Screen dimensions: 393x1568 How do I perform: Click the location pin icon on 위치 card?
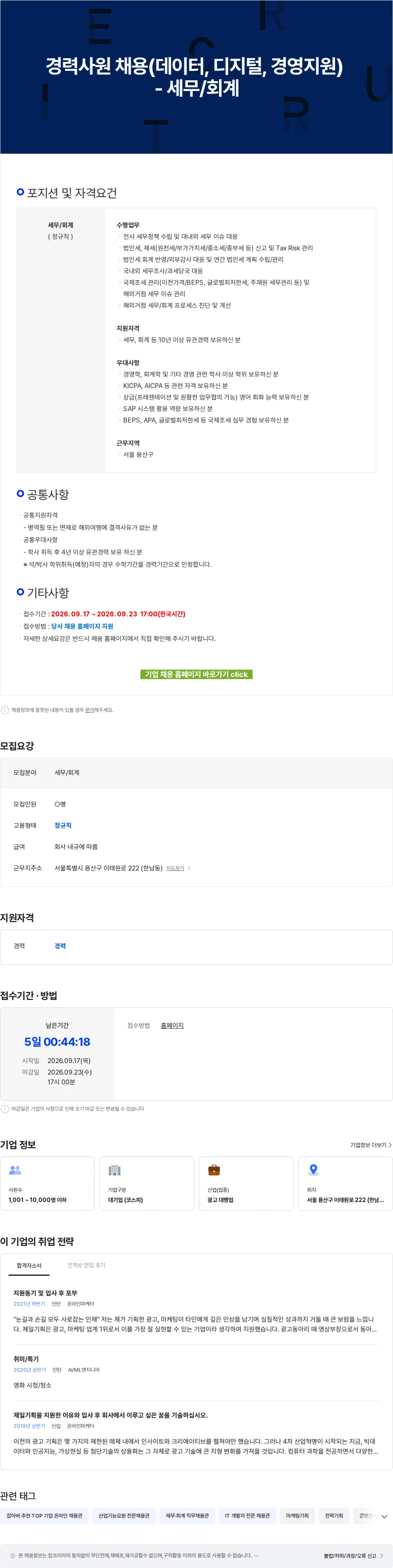(x=313, y=1170)
